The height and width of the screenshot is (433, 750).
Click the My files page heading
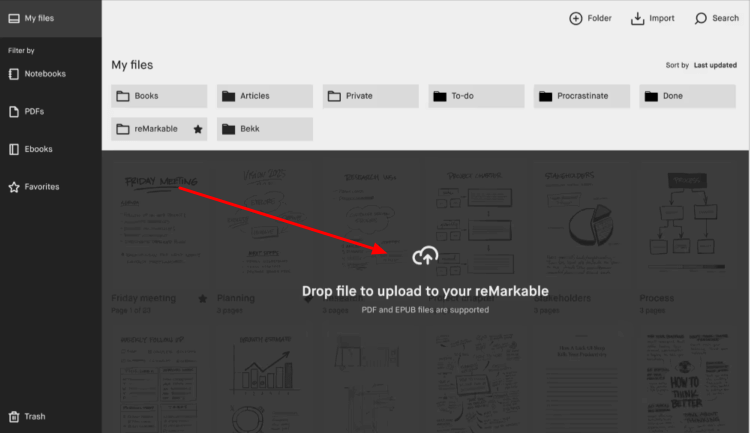coord(132,65)
